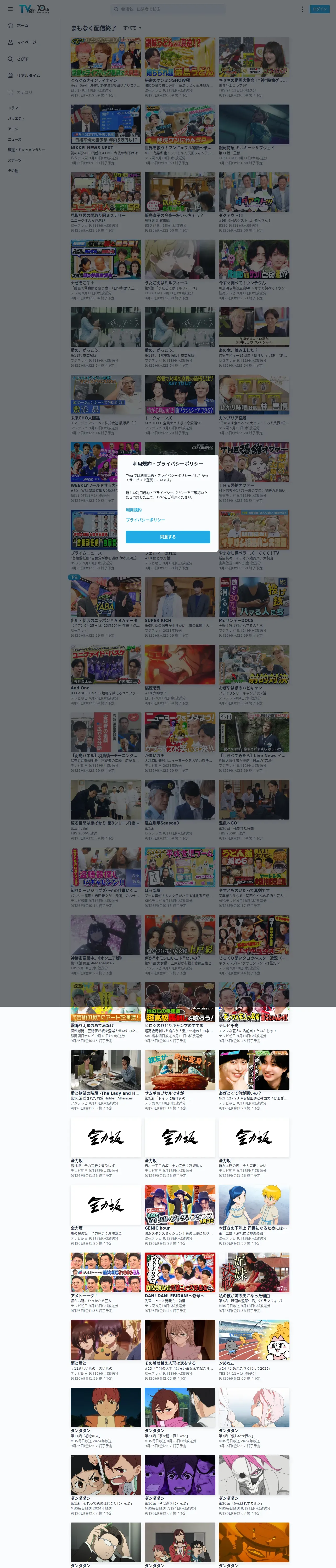Open 全力坂 新左エ門の坂 thumbnail
Screen dimensions: 336x1568
(254, 1138)
